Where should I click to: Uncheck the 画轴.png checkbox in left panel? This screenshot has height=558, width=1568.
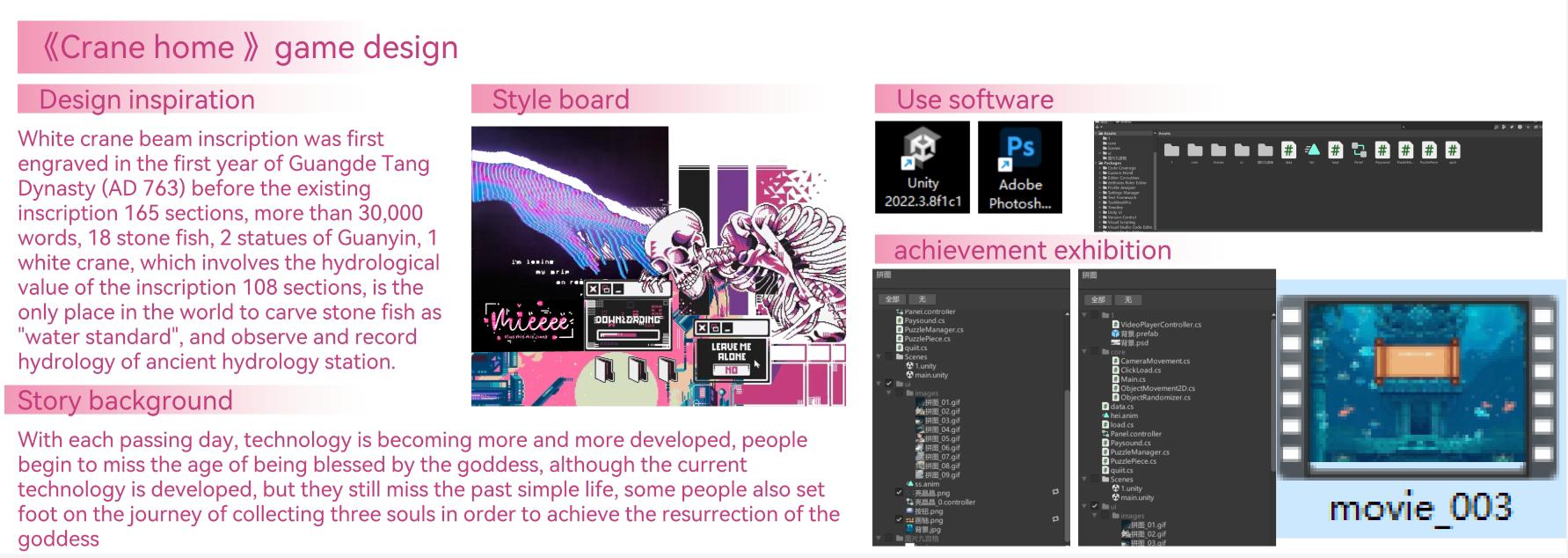pyautogui.click(x=899, y=519)
